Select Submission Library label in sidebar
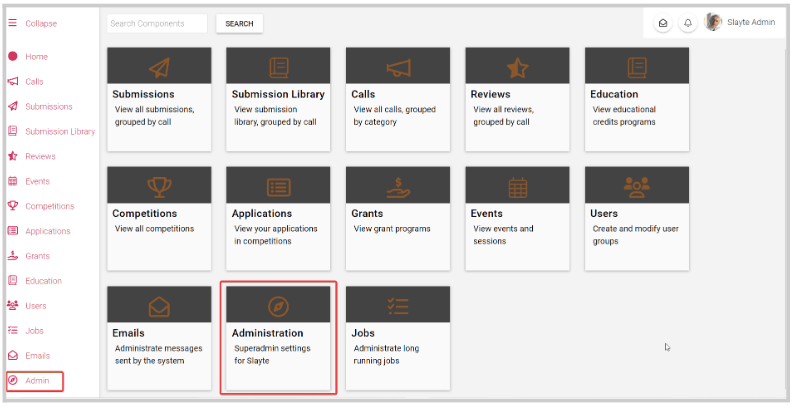Screen dimensions: 793x408 [x=60, y=131]
